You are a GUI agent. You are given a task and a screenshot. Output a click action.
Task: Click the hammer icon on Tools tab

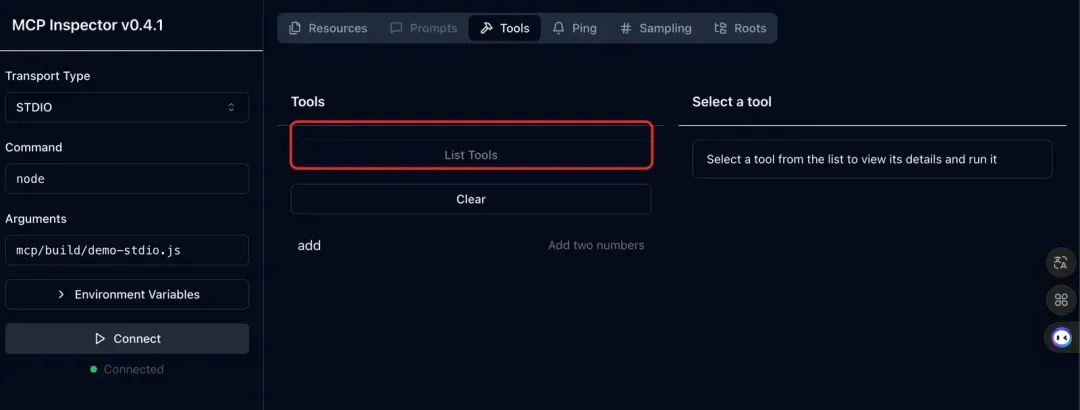[x=487, y=28]
